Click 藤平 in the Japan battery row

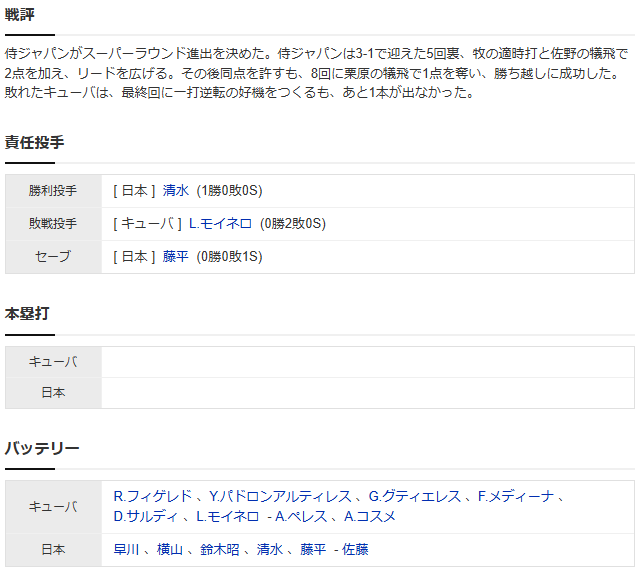point(313,550)
